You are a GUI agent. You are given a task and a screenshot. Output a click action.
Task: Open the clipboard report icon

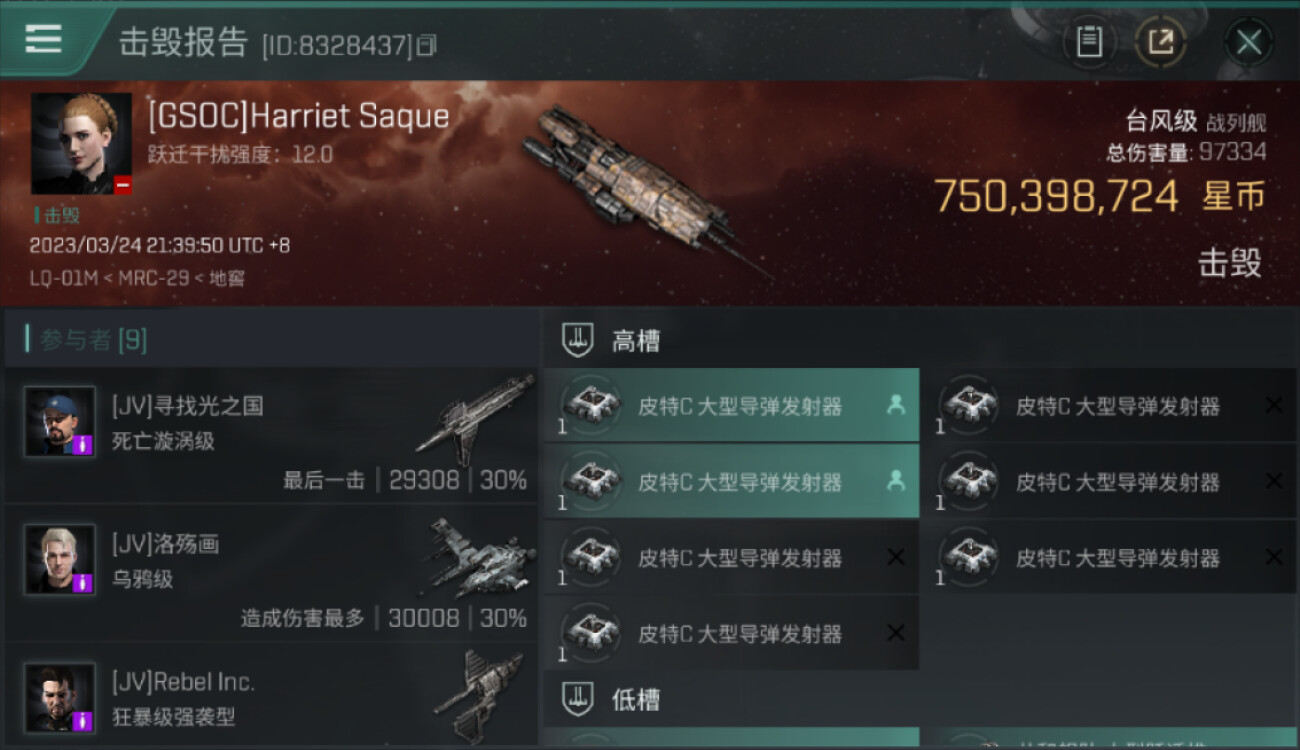1089,42
